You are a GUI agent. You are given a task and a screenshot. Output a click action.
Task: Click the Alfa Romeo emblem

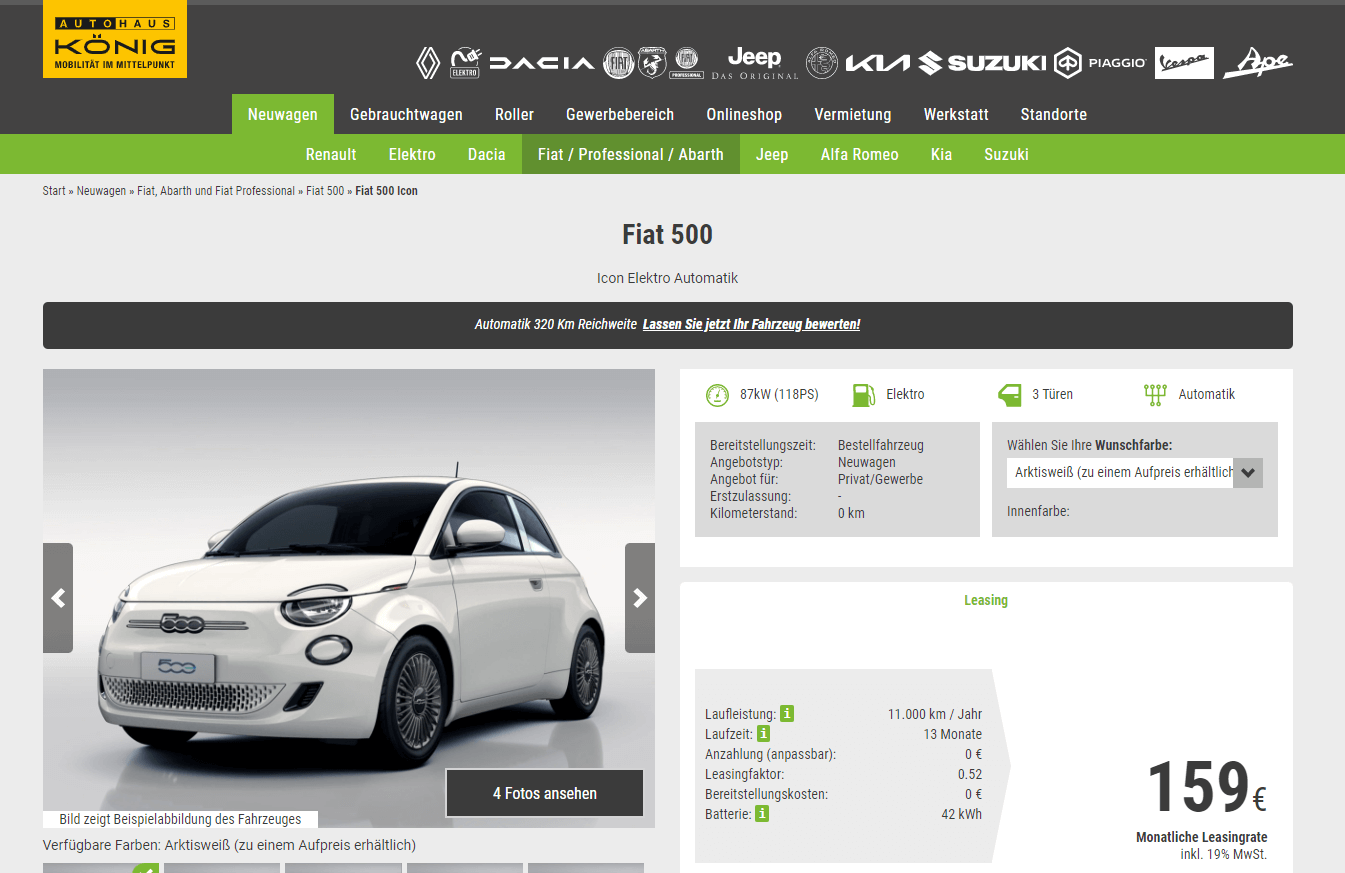point(822,63)
